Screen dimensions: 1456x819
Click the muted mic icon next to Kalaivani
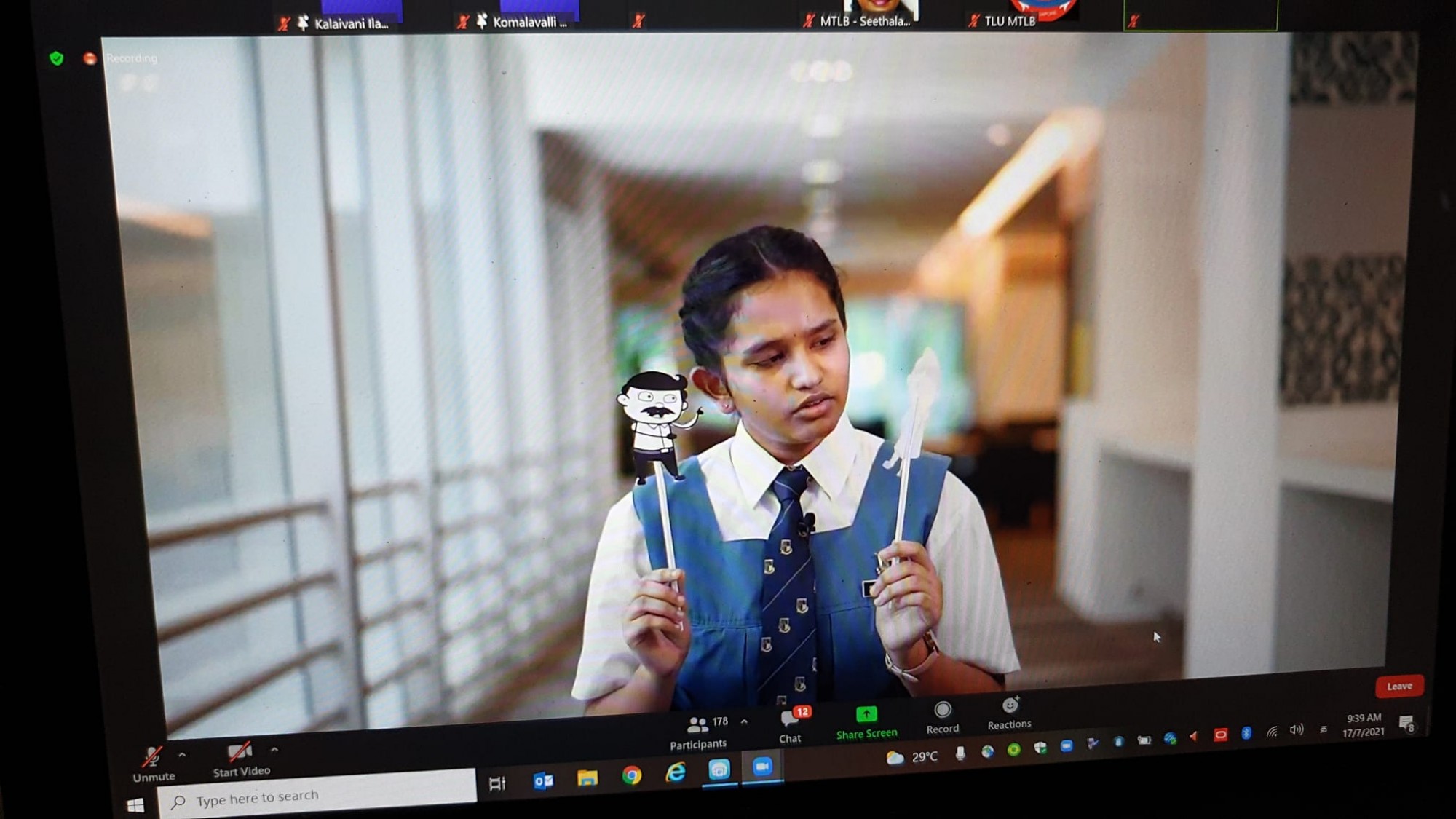(x=284, y=24)
